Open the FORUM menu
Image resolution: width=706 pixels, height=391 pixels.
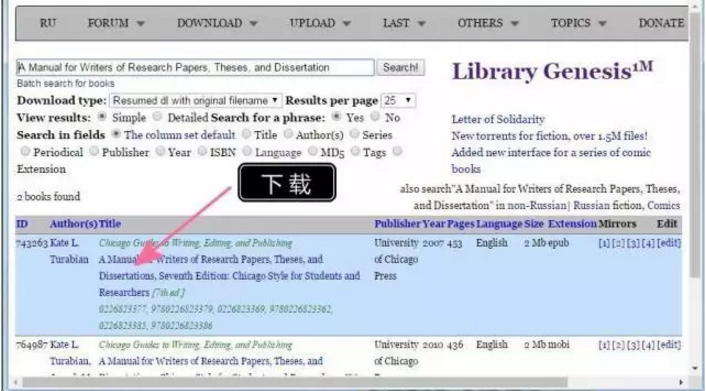click(116, 23)
